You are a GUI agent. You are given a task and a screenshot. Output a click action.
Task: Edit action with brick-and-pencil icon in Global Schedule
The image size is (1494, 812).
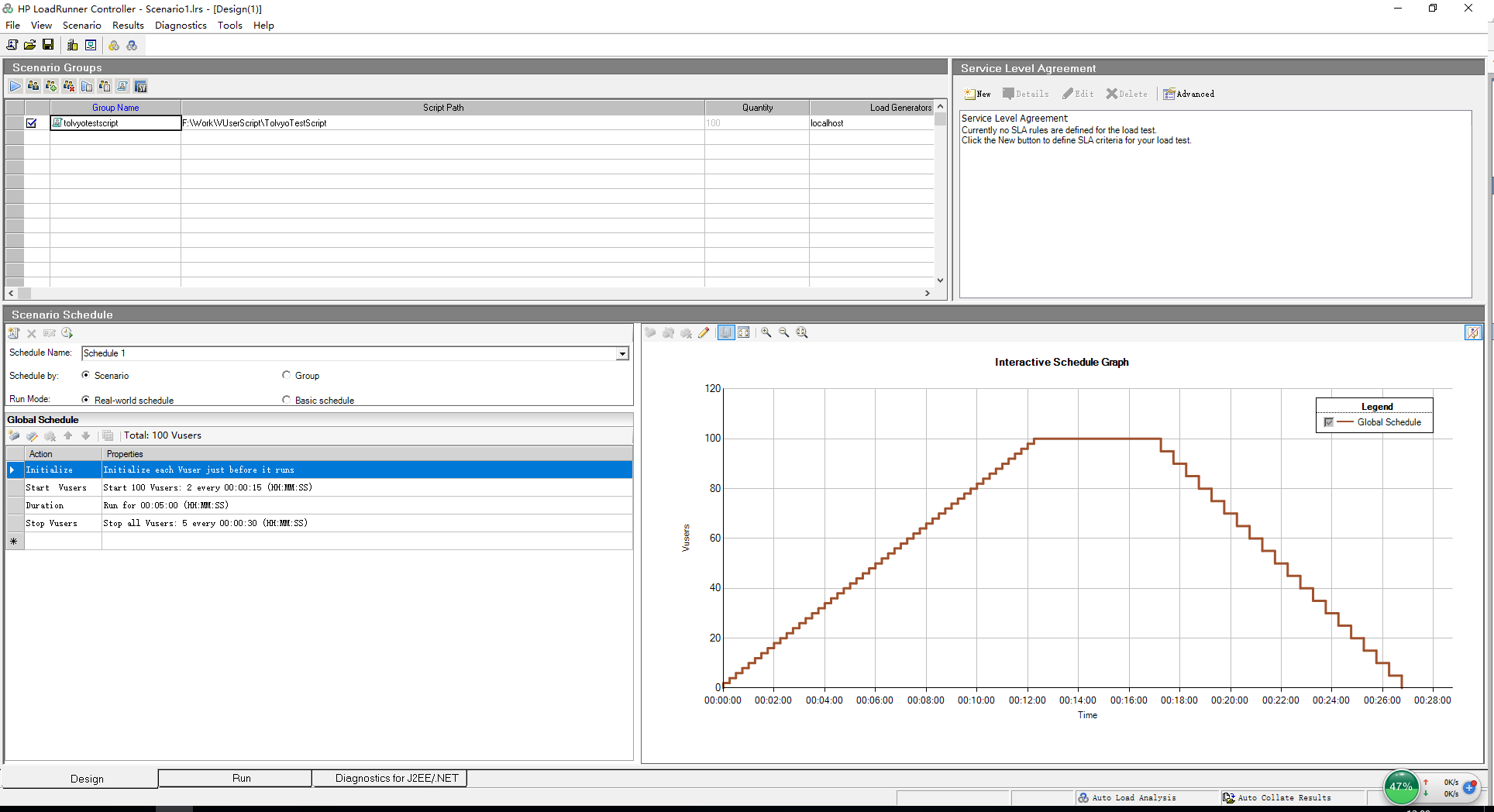pyautogui.click(x=32, y=435)
